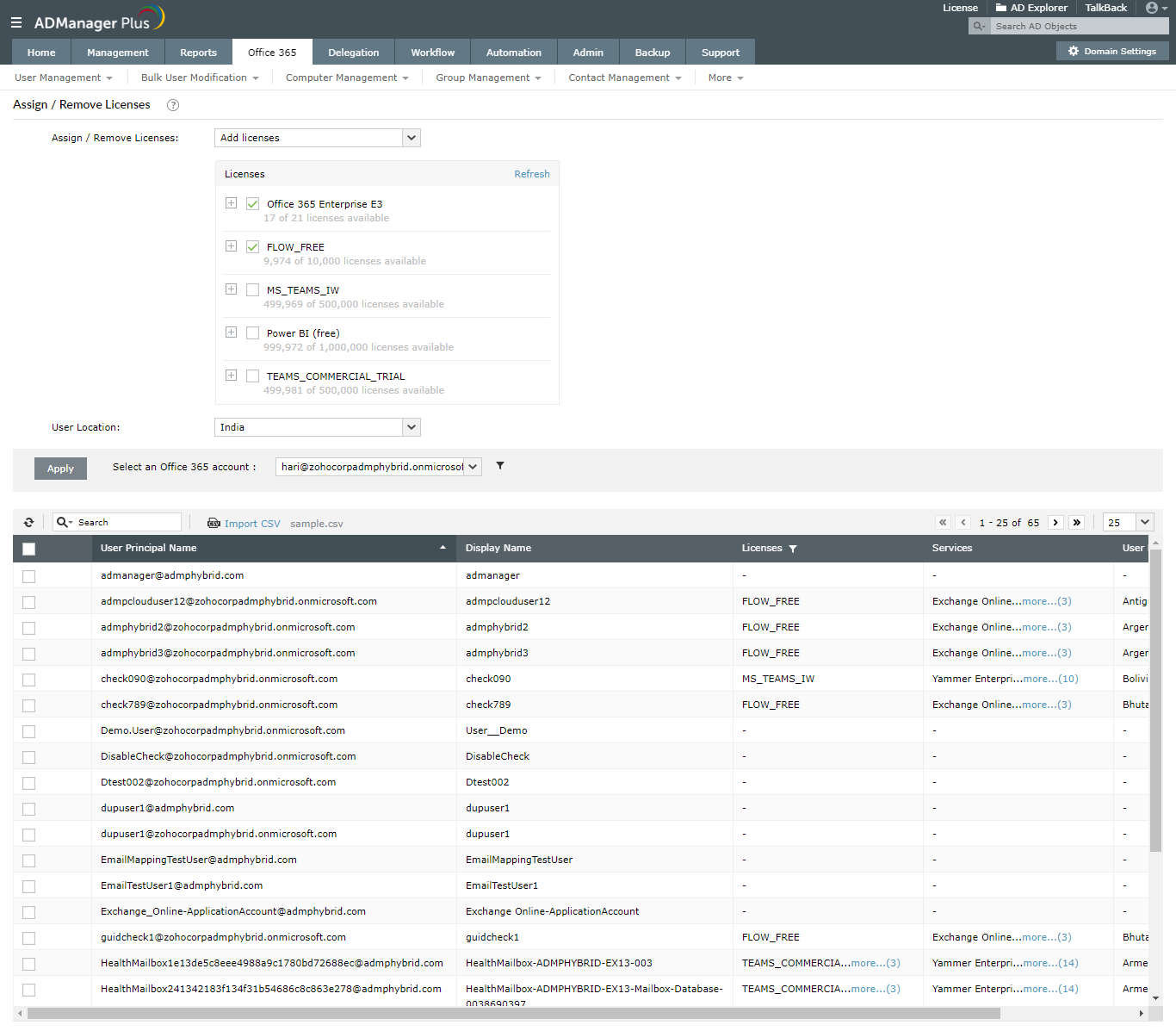Image resolution: width=1176 pixels, height=1031 pixels.
Task: Refresh the user table with reload icon
Action: click(28, 522)
